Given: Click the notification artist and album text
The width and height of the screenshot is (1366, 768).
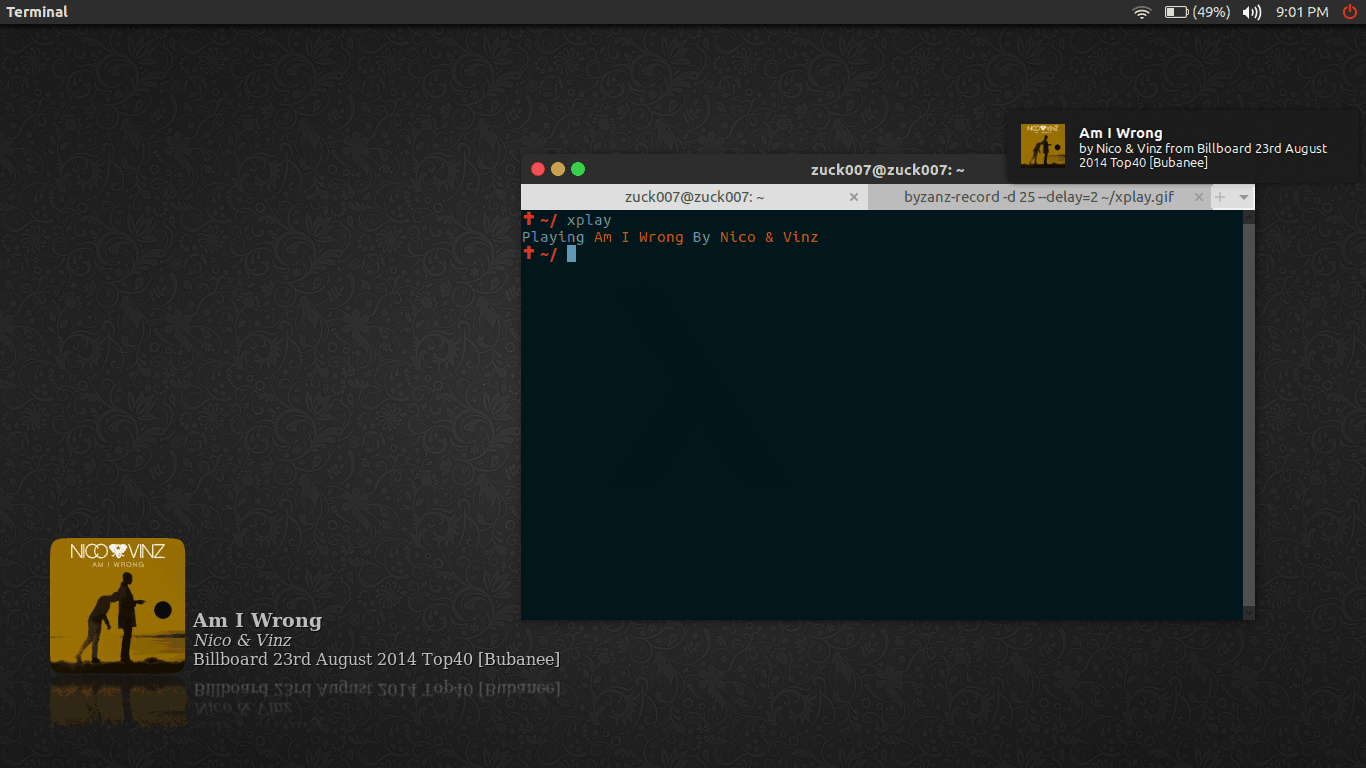Looking at the screenshot, I should [1203, 155].
